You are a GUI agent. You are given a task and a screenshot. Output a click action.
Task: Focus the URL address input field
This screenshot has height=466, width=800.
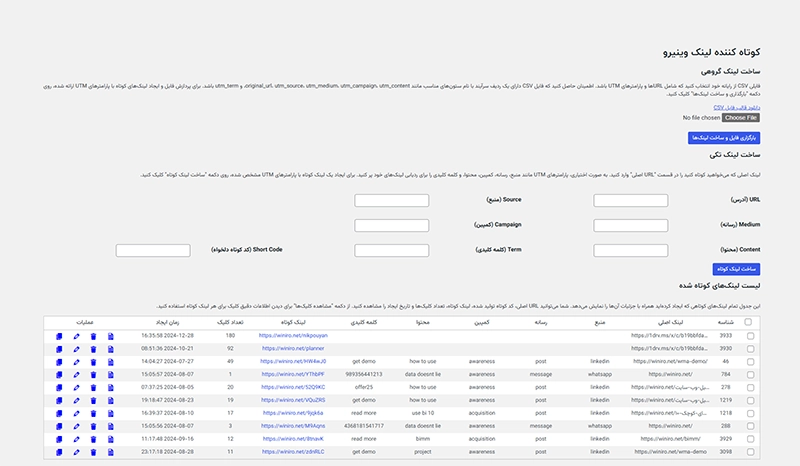[631, 200]
